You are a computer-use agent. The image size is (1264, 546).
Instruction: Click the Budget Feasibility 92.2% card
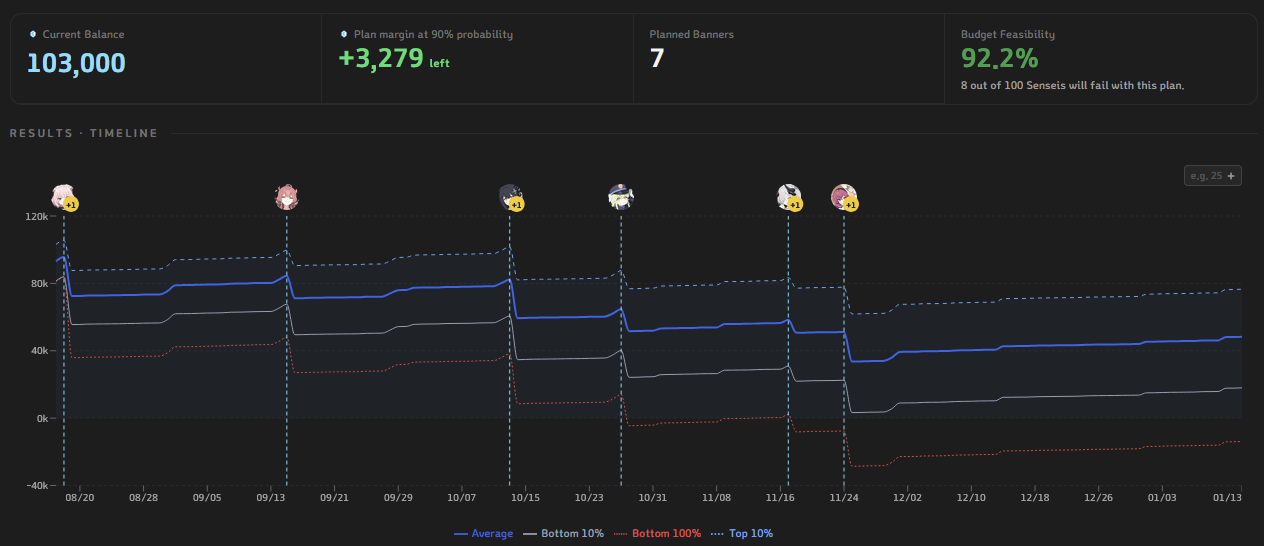pos(1100,58)
